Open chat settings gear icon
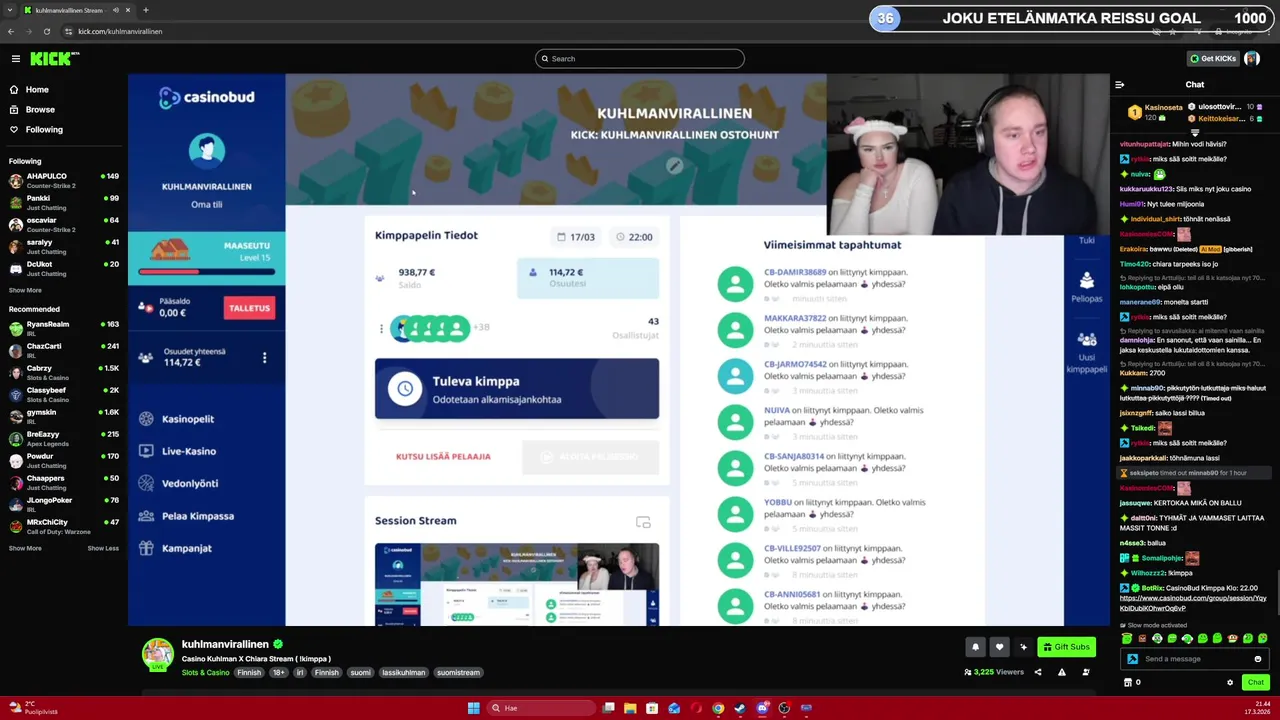The image size is (1280, 720). [1230, 683]
